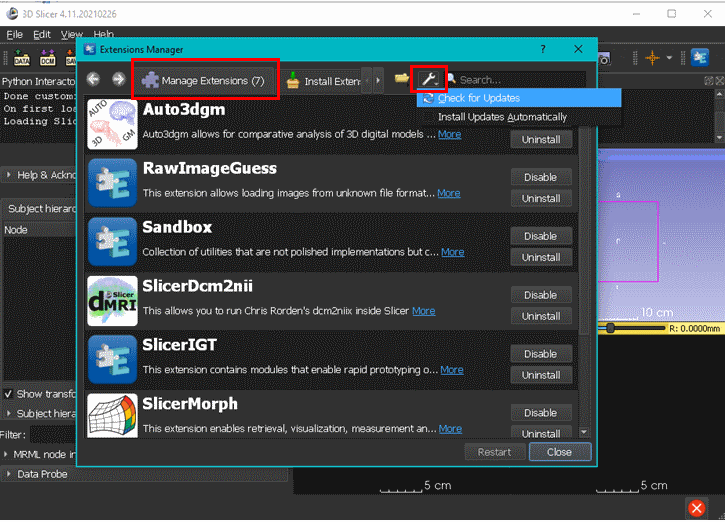Open the File menu
Image resolution: width=725 pixels, height=522 pixels.
click(15, 34)
